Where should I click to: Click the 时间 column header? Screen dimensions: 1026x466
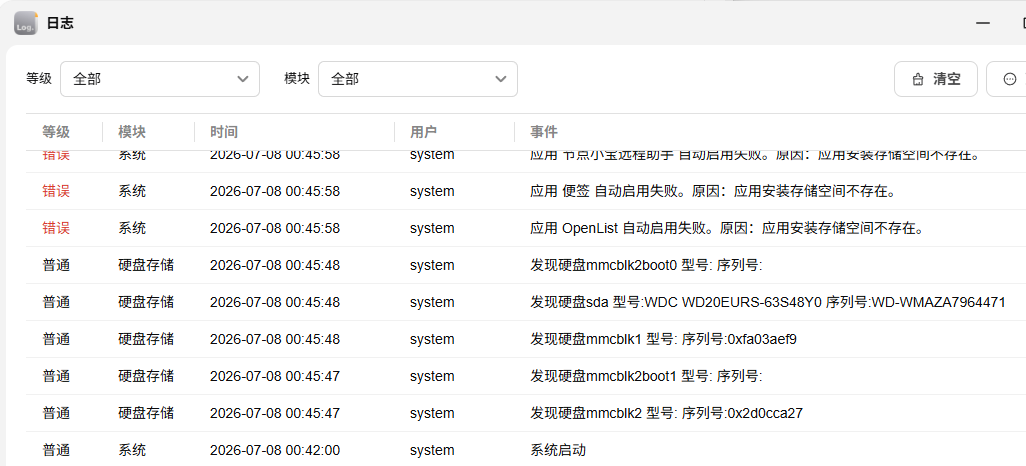tap(224, 132)
